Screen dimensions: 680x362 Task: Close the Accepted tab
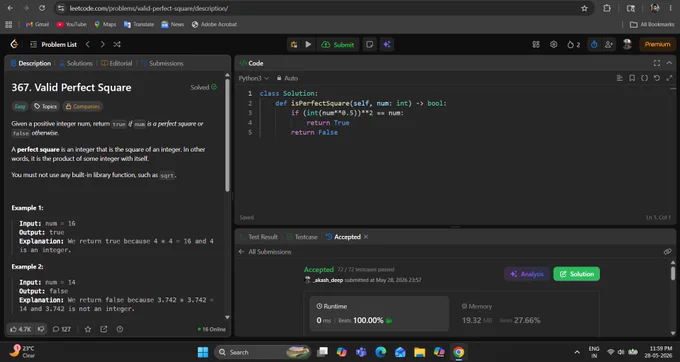[366, 237]
